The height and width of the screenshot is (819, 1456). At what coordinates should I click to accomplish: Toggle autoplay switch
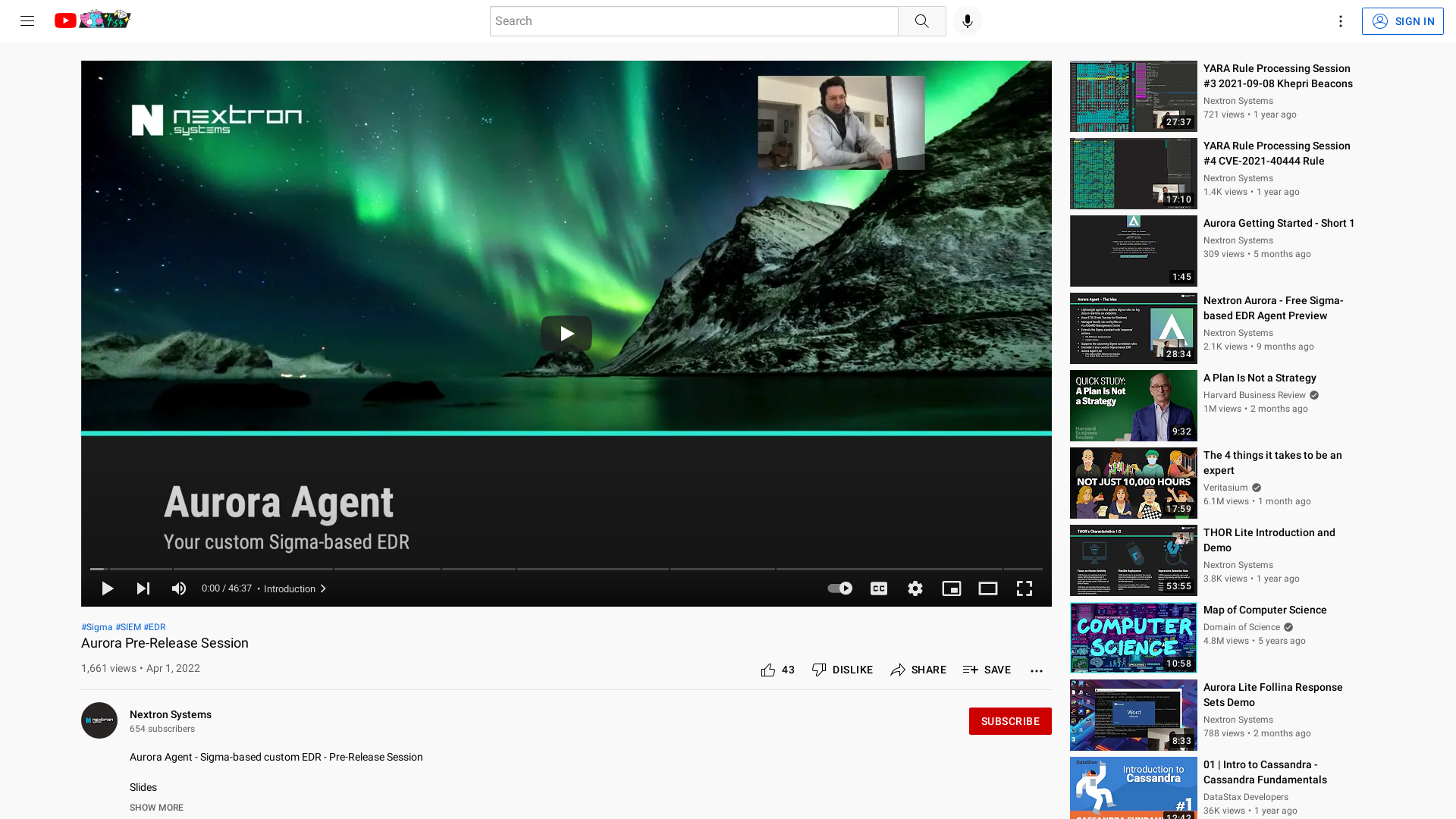pos(839,588)
